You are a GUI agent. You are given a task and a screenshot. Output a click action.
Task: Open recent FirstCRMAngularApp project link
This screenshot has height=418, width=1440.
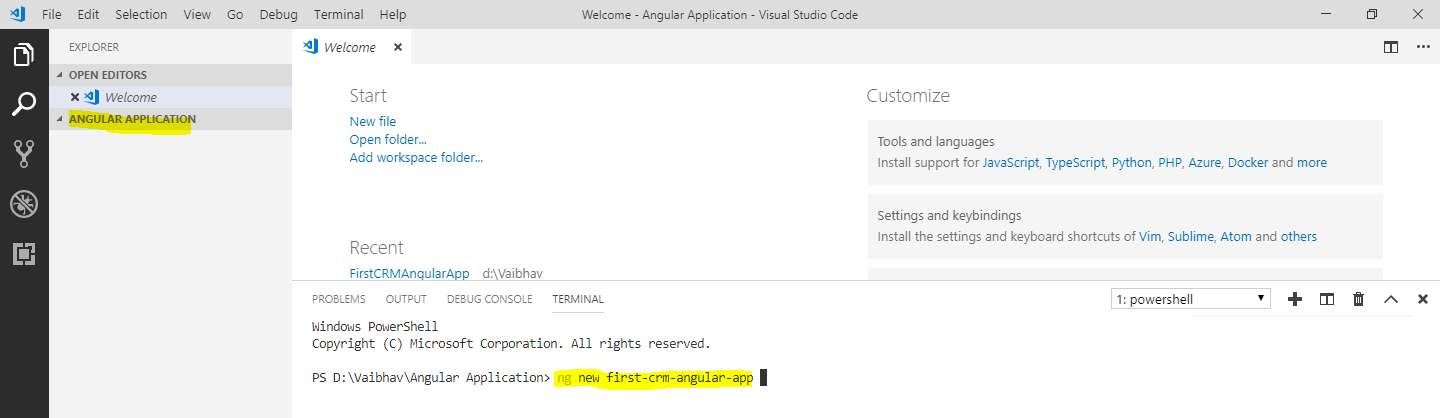[409, 272]
